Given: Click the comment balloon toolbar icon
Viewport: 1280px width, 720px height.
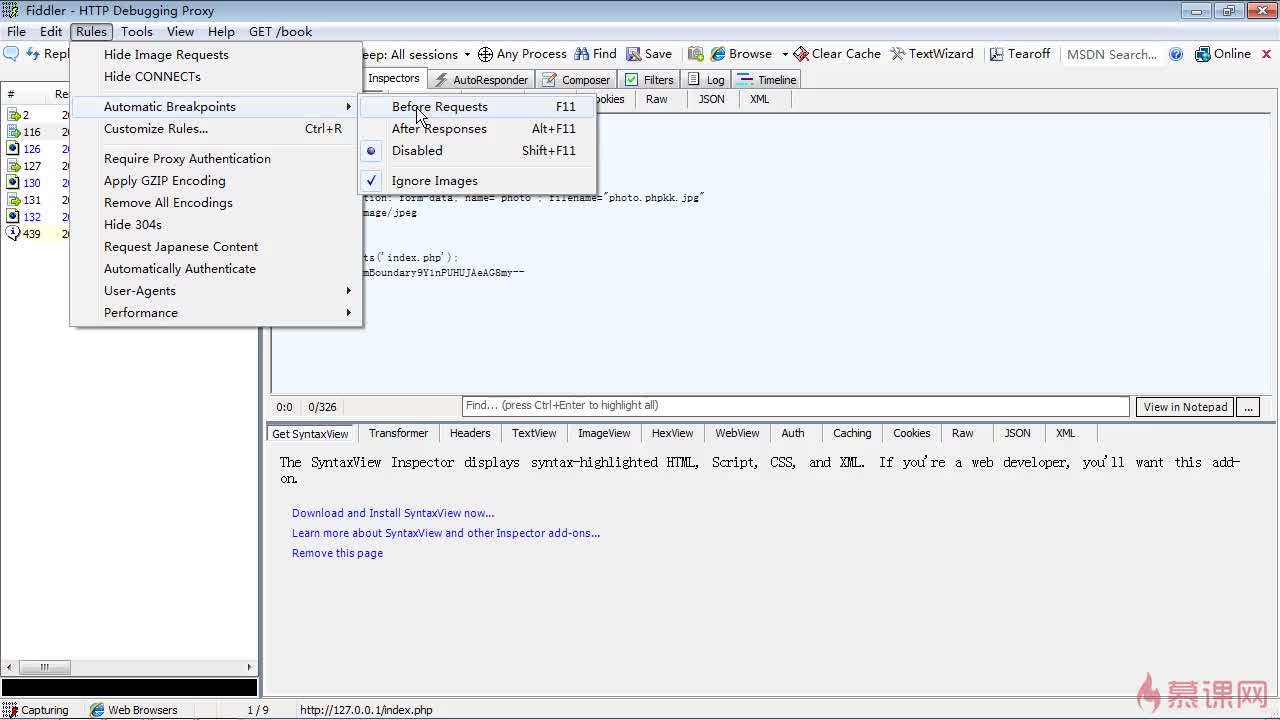Looking at the screenshot, I should (12, 54).
